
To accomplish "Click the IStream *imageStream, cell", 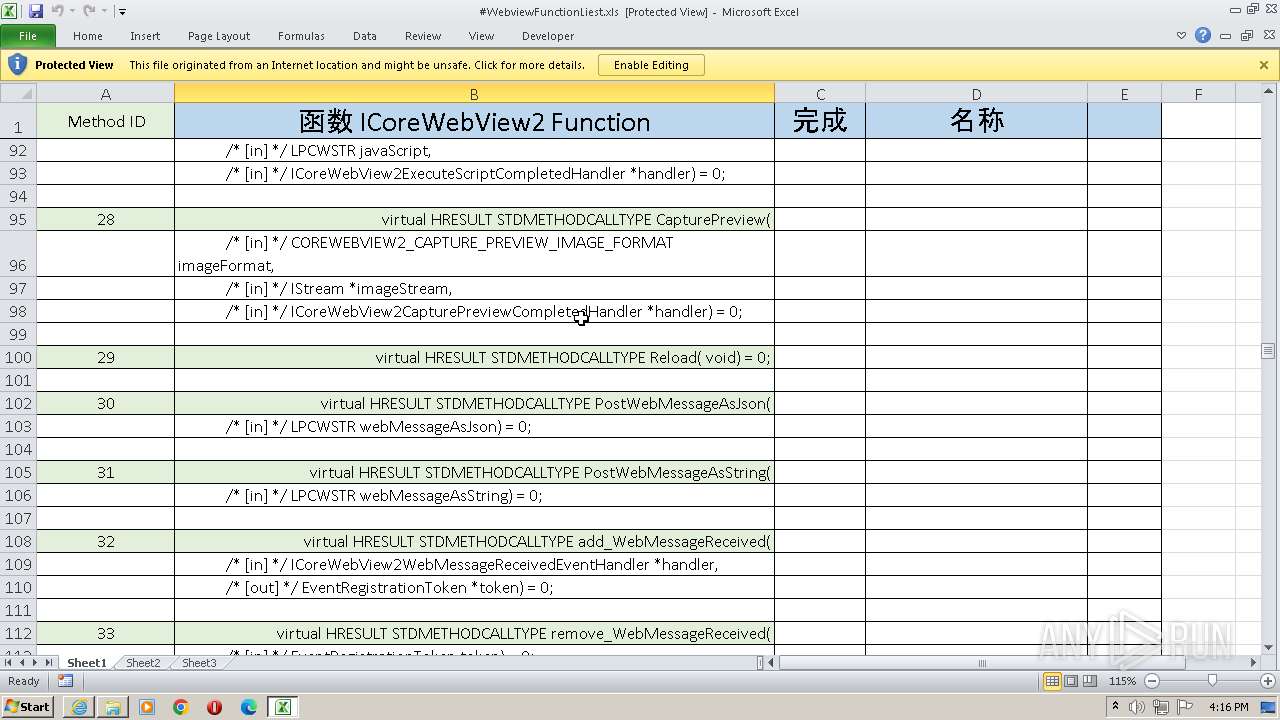I will tap(474, 288).
